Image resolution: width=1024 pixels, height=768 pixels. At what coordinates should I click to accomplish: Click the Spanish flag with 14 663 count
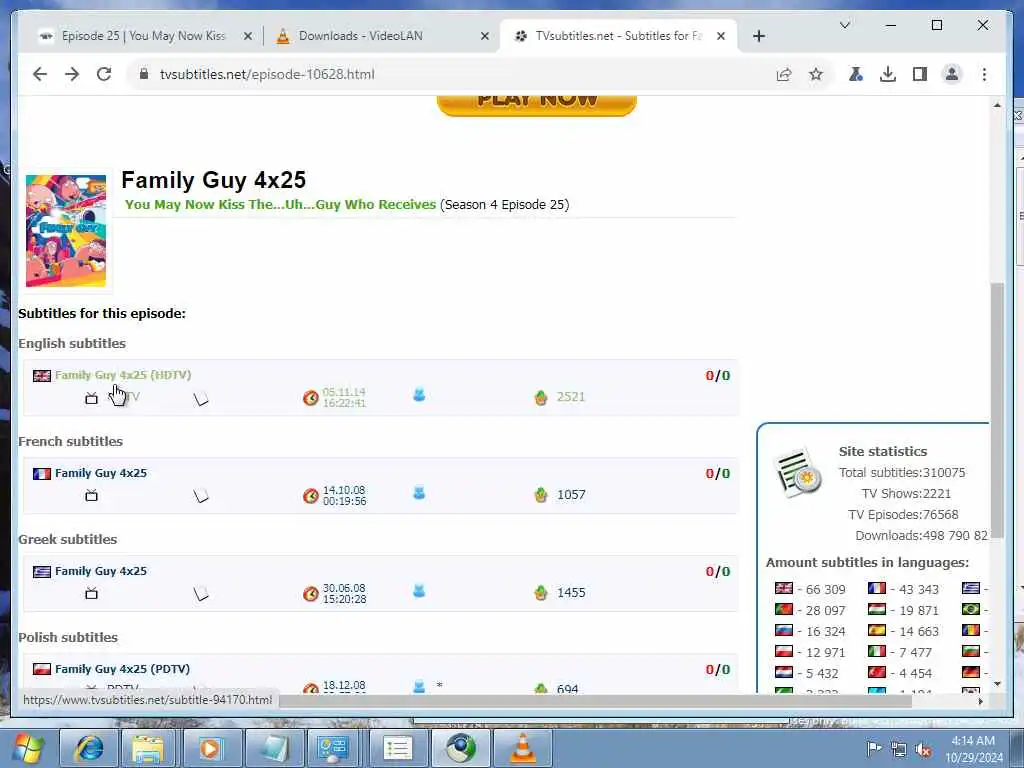(x=876, y=630)
